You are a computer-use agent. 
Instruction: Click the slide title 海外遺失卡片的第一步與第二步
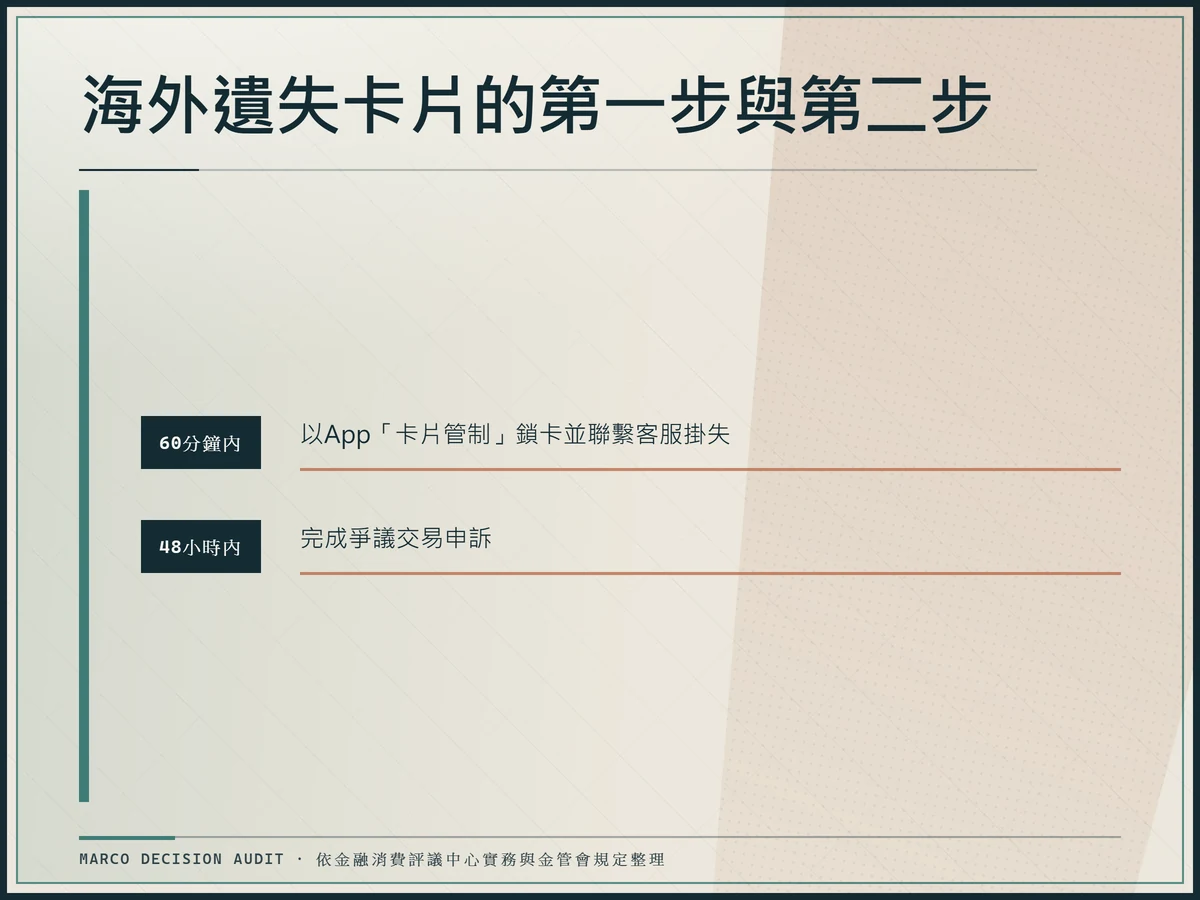(x=535, y=104)
